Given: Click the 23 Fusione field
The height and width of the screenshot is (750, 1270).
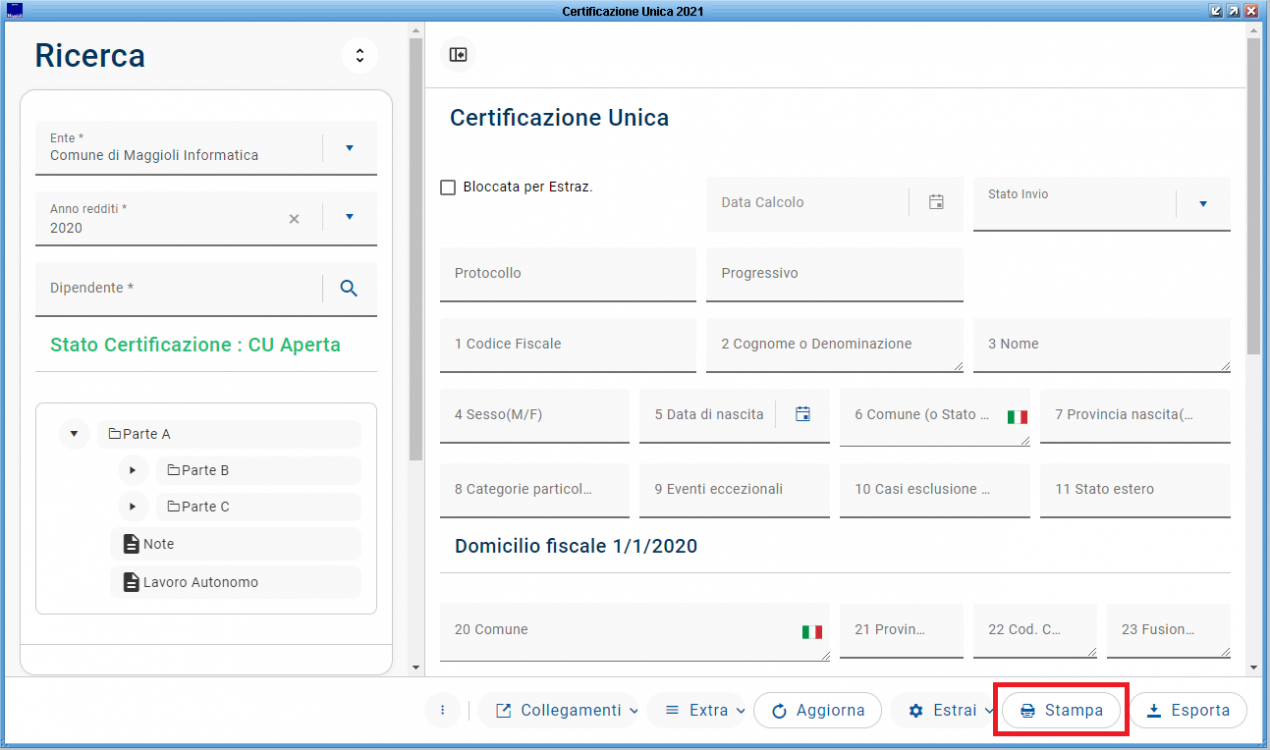Looking at the screenshot, I should [x=1169, y=631].
